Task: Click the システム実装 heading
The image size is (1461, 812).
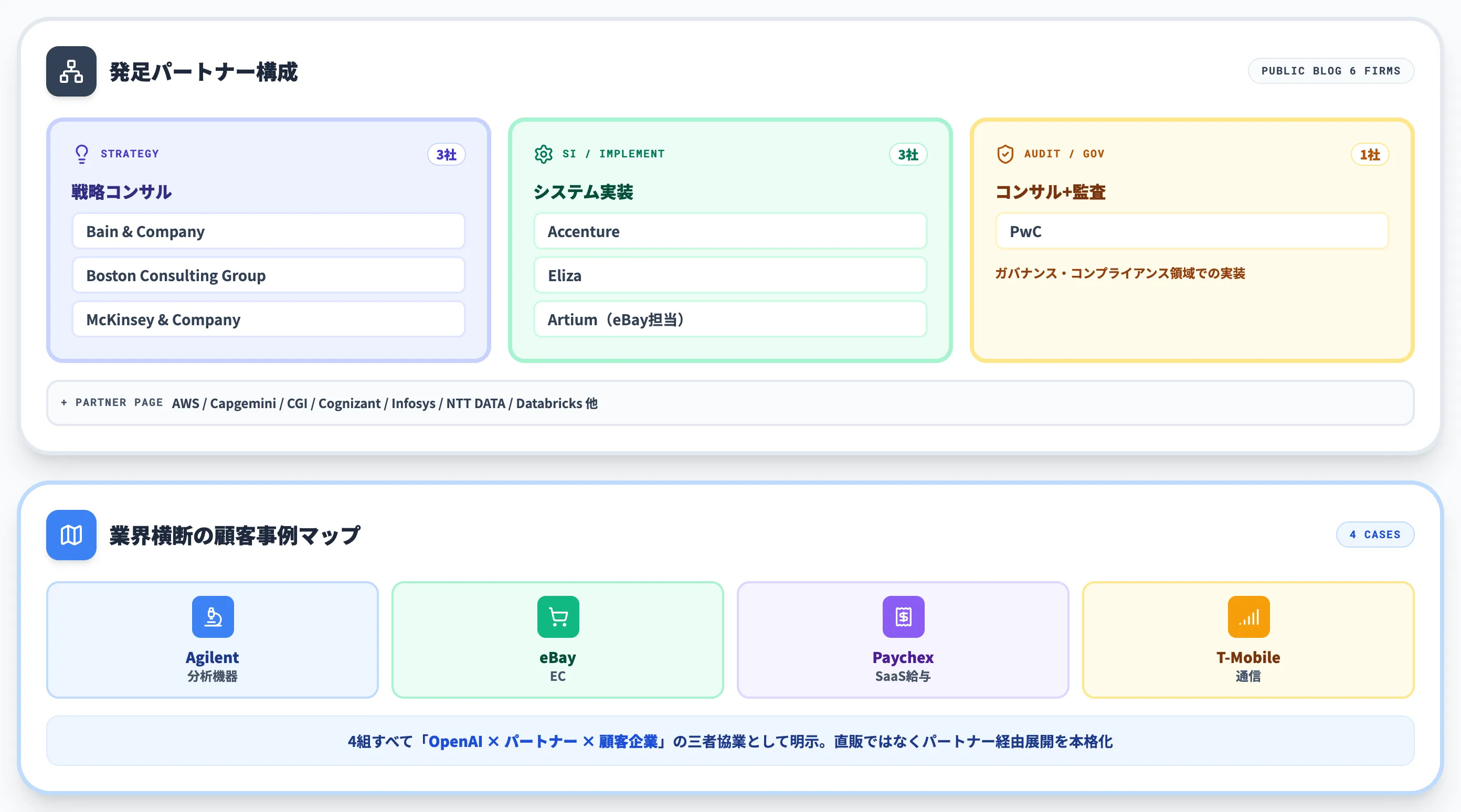Action: [583, 191]
